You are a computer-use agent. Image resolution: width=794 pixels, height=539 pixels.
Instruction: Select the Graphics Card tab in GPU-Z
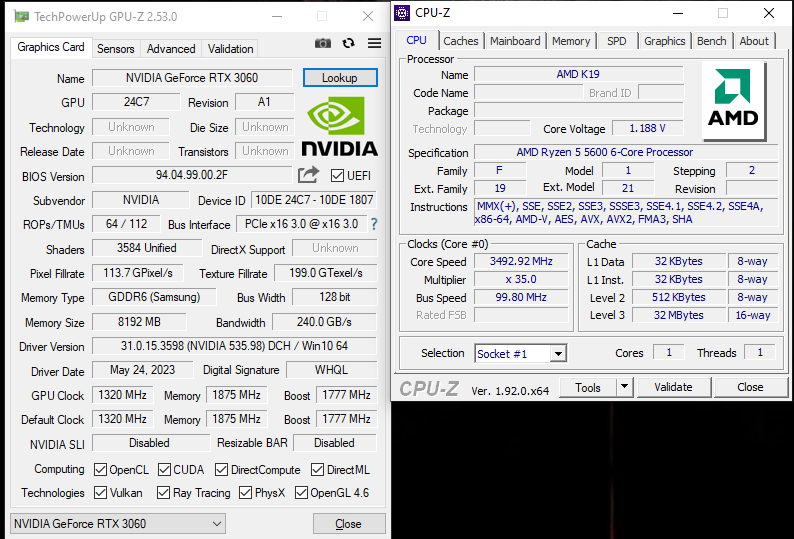(x=51, y=47)
